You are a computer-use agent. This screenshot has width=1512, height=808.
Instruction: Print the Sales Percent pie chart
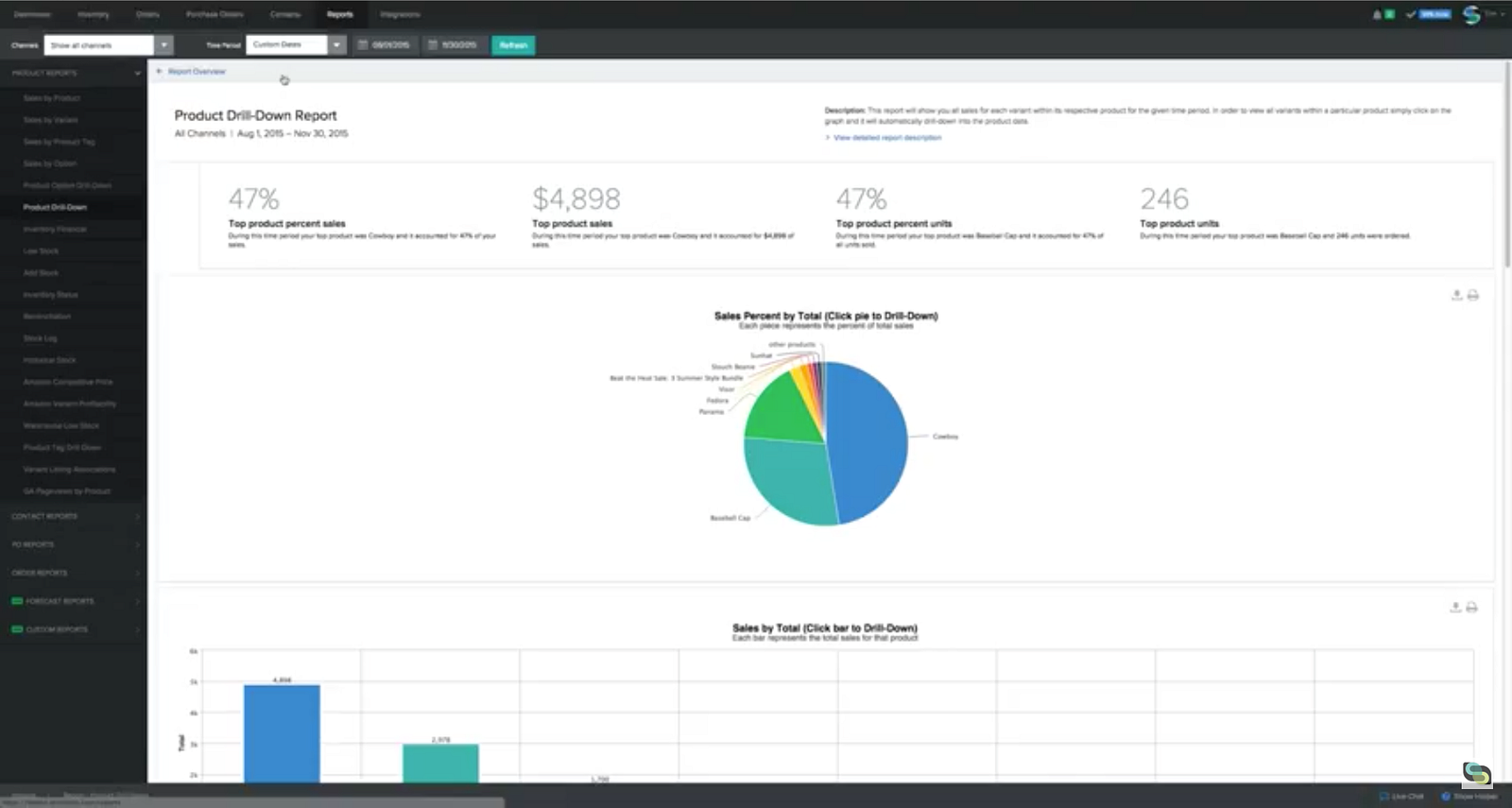[x=1472, y=295]
